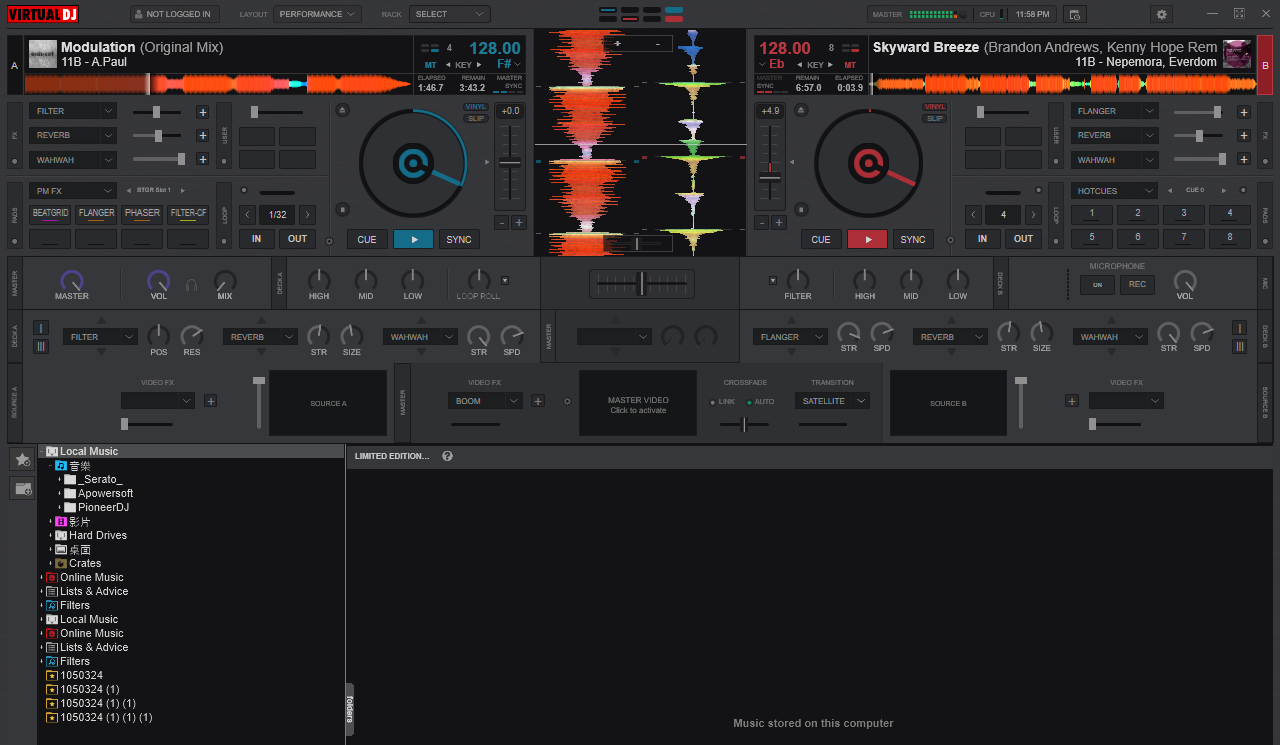Open the BOOM video FX dropdown

point(485,401)
